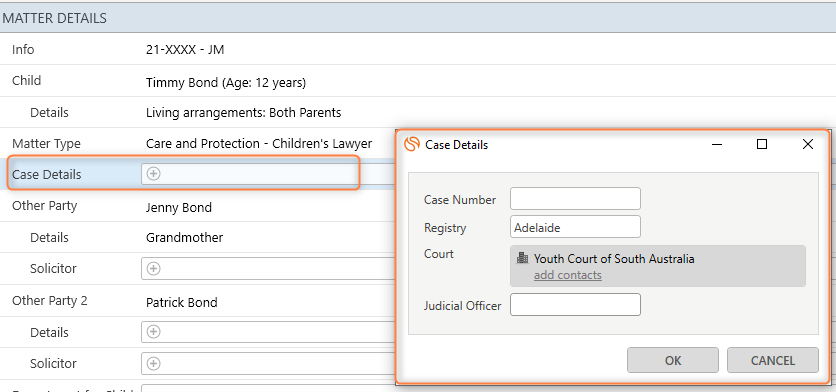
Task: Click the building icon beside Youth Court
Action: 522,259
